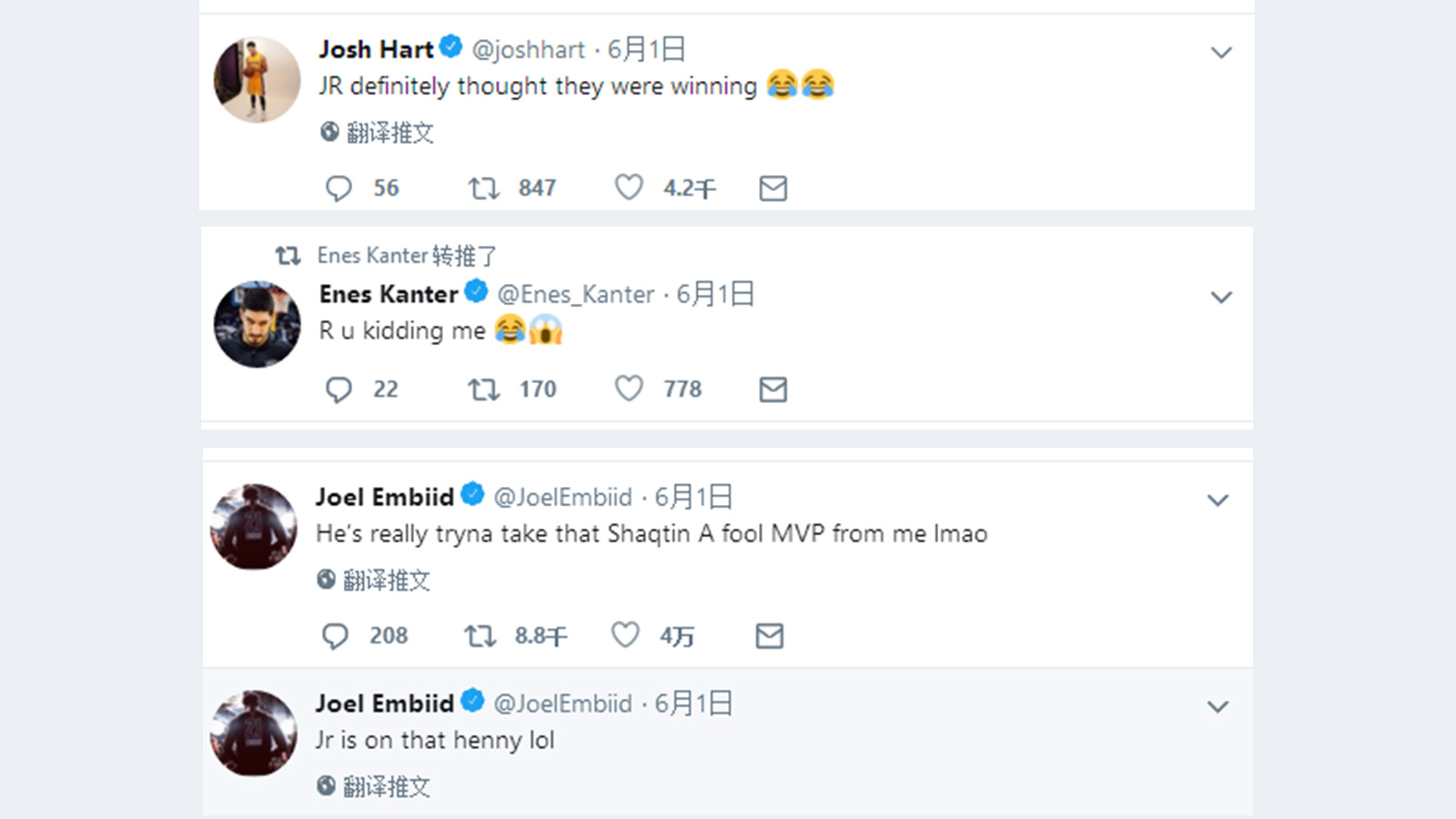This screenshot has height=819, width=1456.
Task: Like Josh Hart's tweet
Action: [x=628, y=187]
